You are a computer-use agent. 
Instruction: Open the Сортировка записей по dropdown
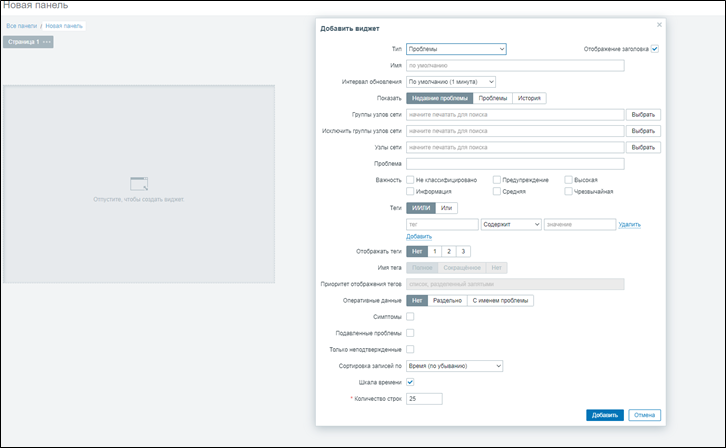(x=454, y=366)
